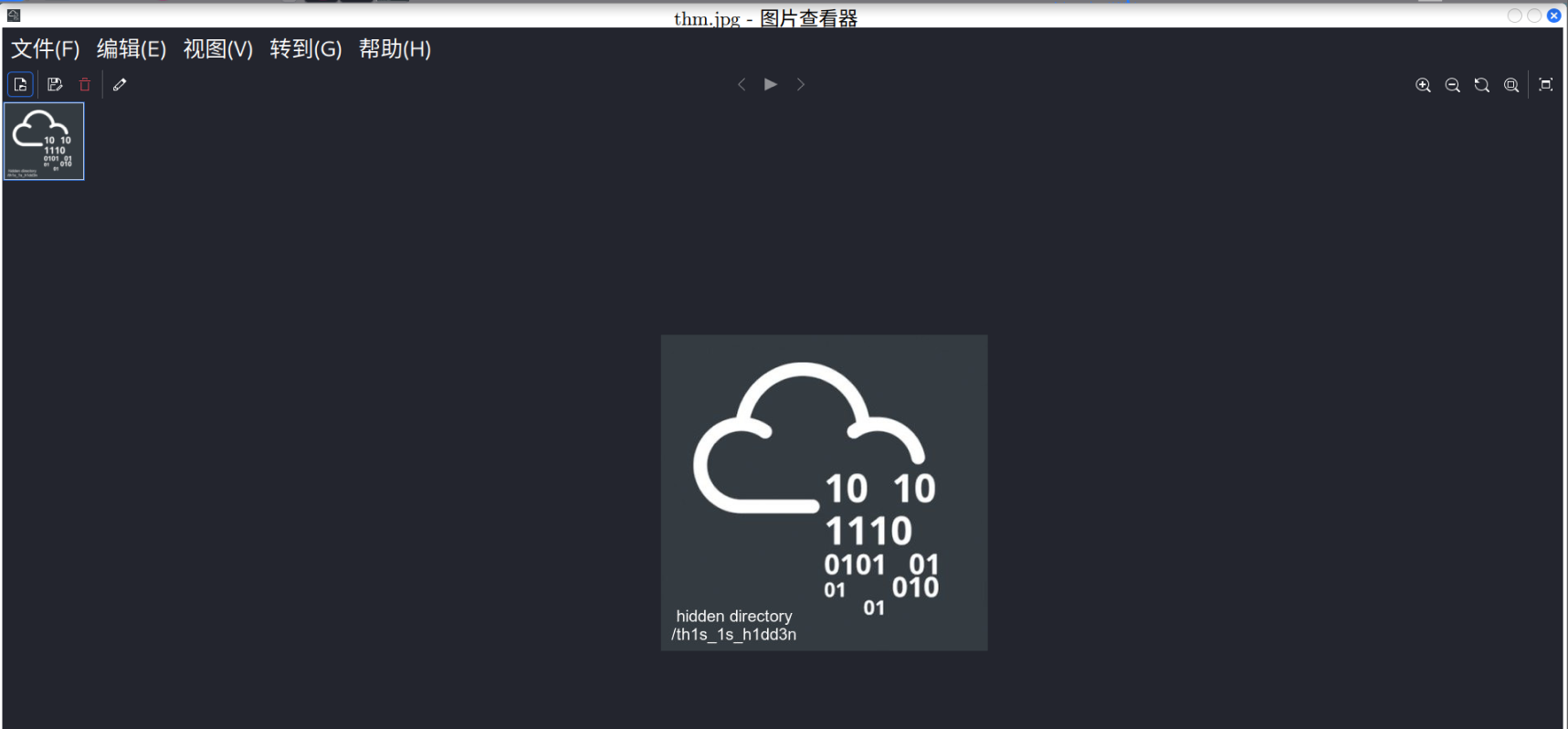Zoom out using the magnifier minus icon

(x=1452, y=85)
